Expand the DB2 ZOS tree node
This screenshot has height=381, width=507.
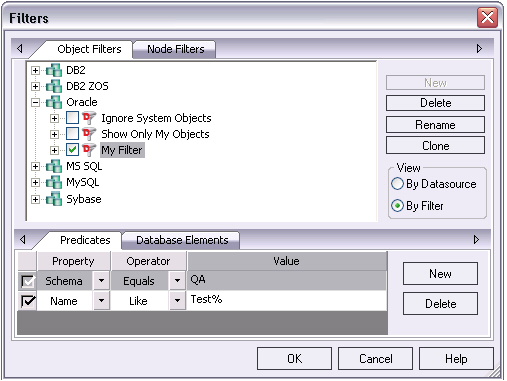tap(35, 86)
